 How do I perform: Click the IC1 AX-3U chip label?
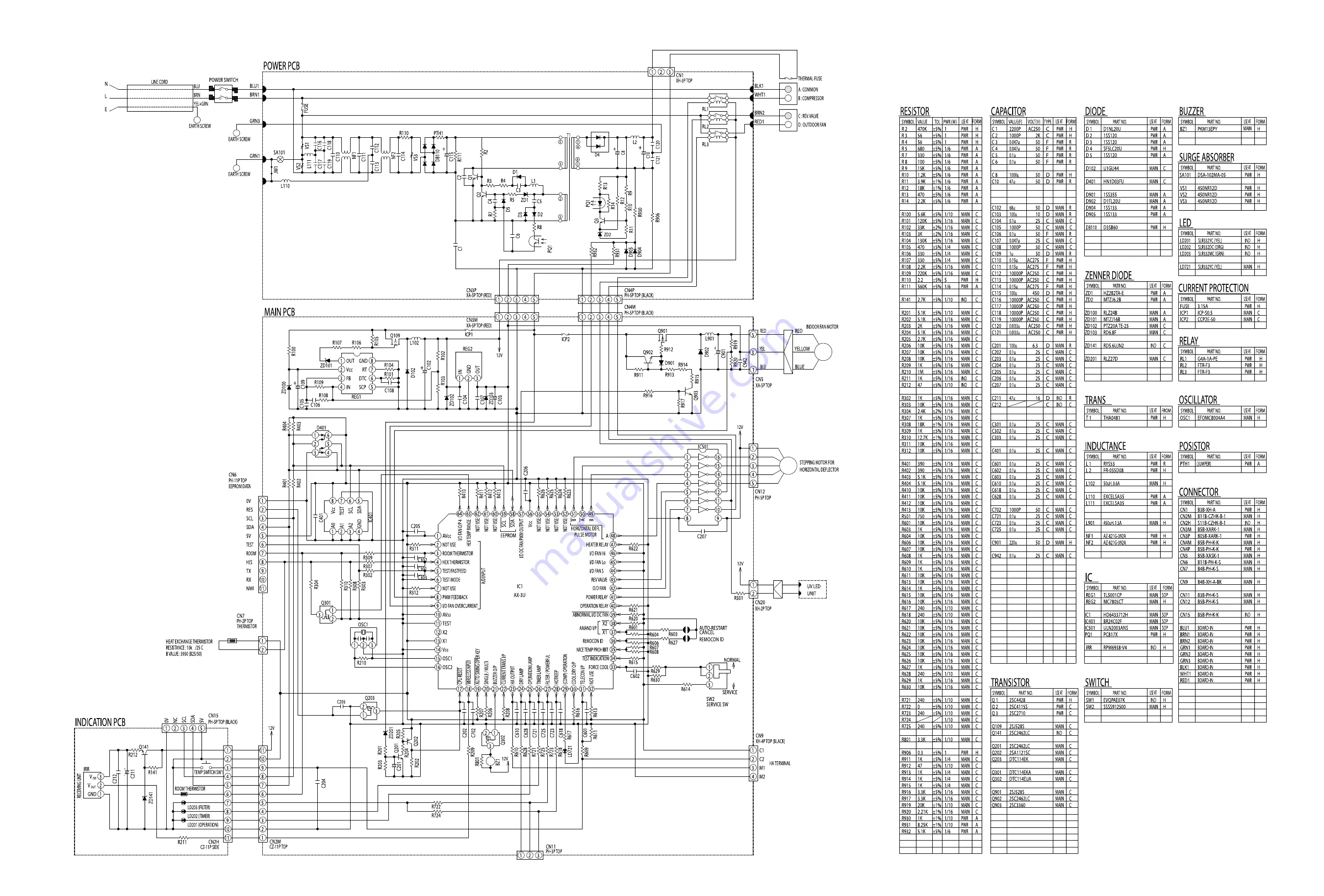520,591
